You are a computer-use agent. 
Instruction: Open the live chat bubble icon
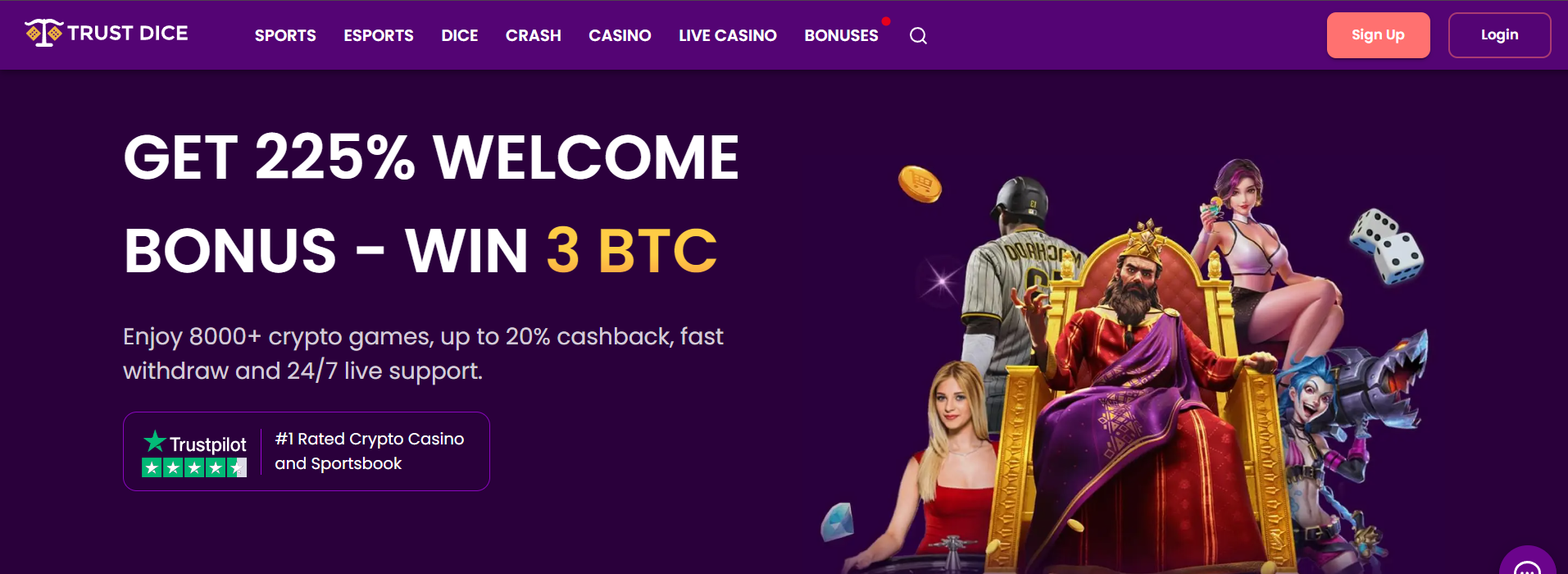[x=1527, y=566]
